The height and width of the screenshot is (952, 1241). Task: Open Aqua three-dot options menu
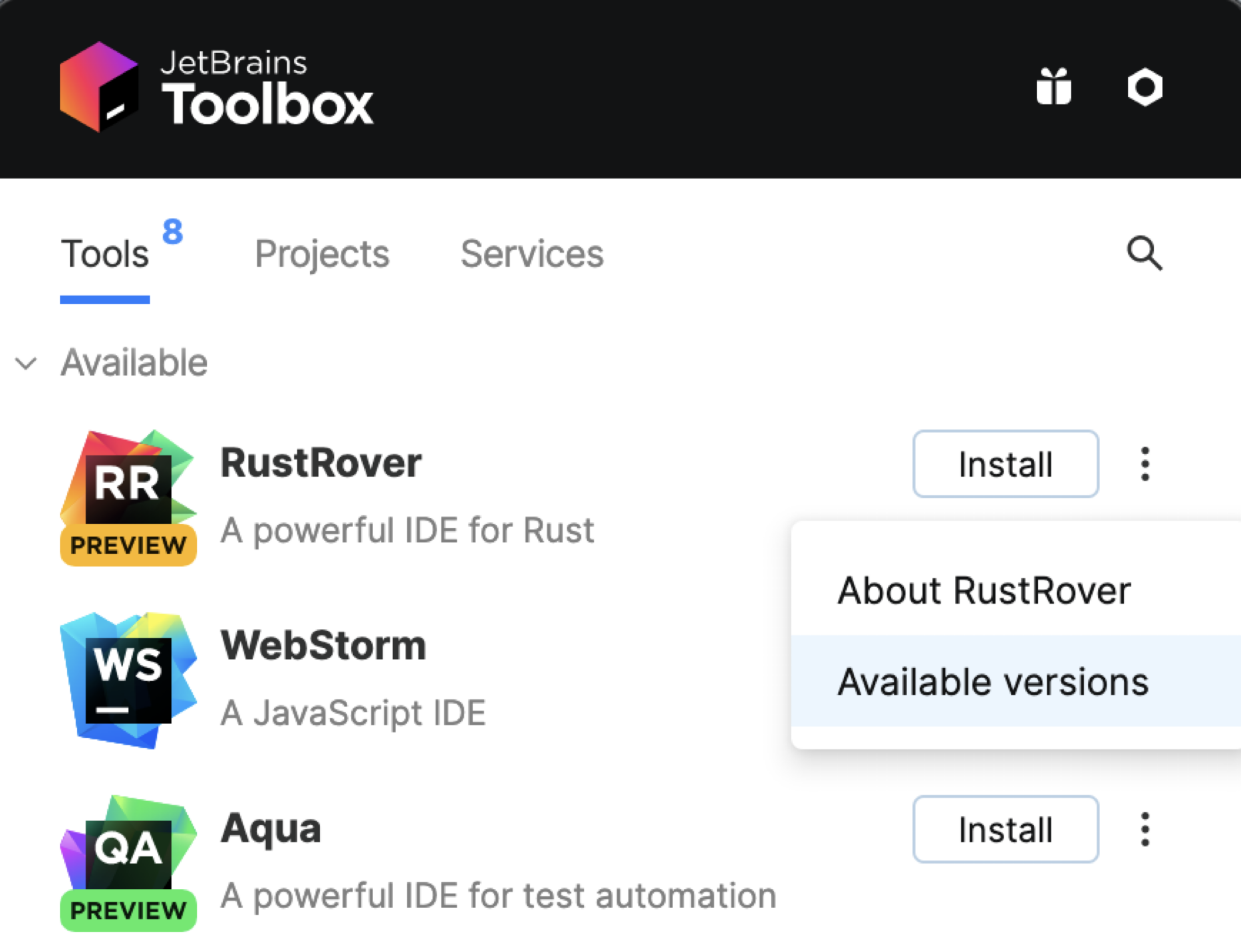(1145, 829)
